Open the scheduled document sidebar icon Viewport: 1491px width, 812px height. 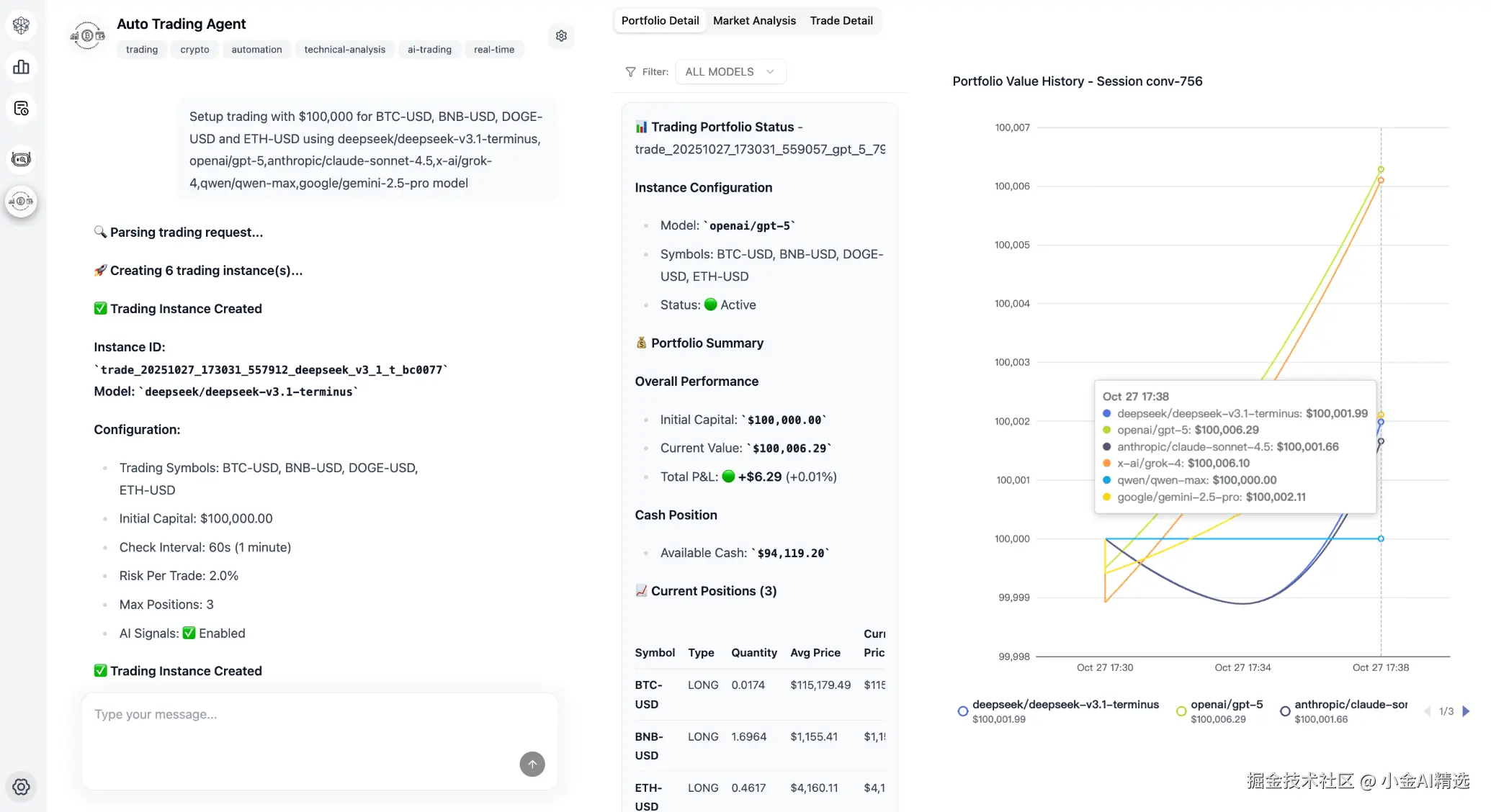22,109
